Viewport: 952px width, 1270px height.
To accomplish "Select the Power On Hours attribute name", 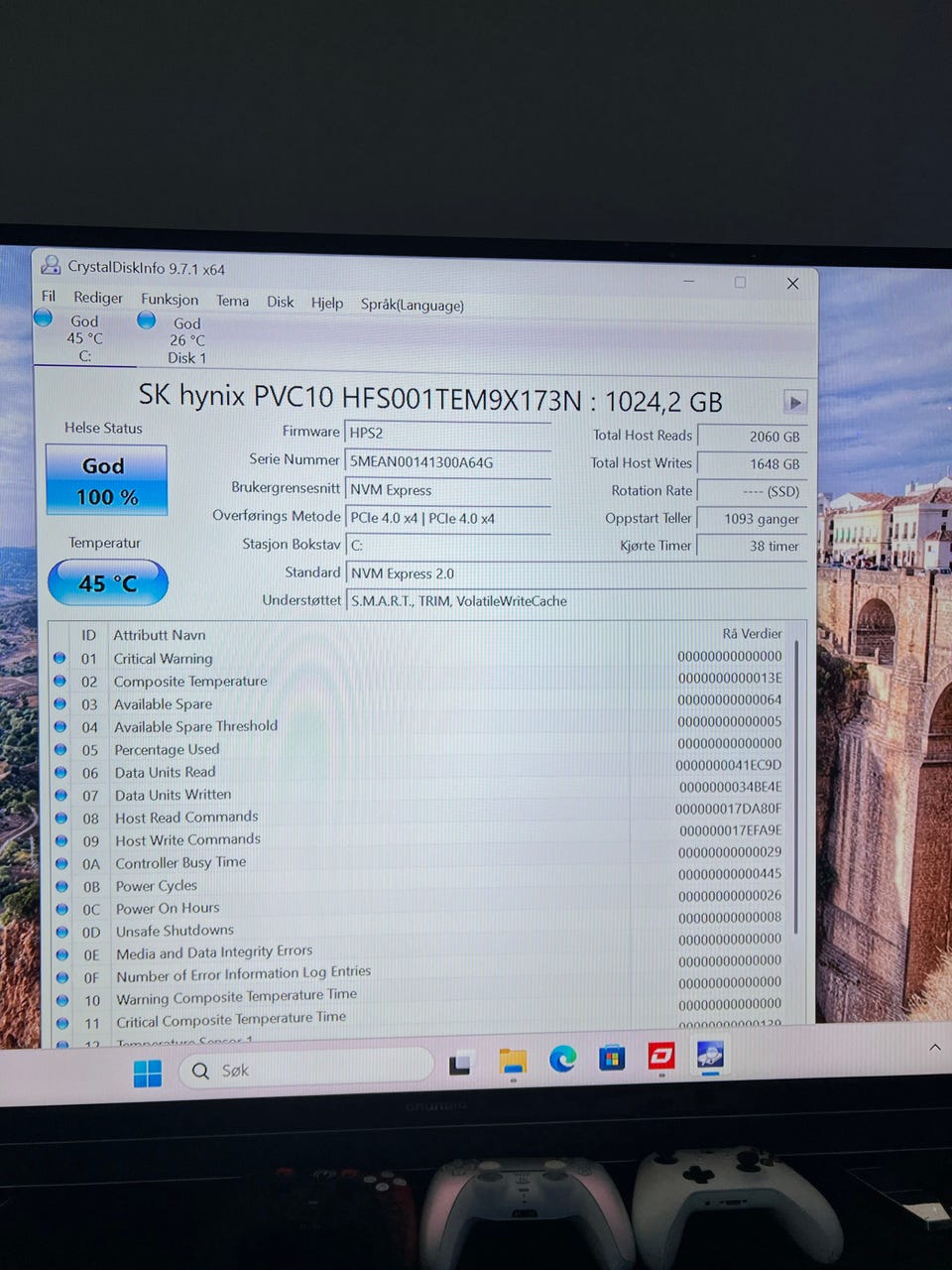I will click(x=168, y=908).
